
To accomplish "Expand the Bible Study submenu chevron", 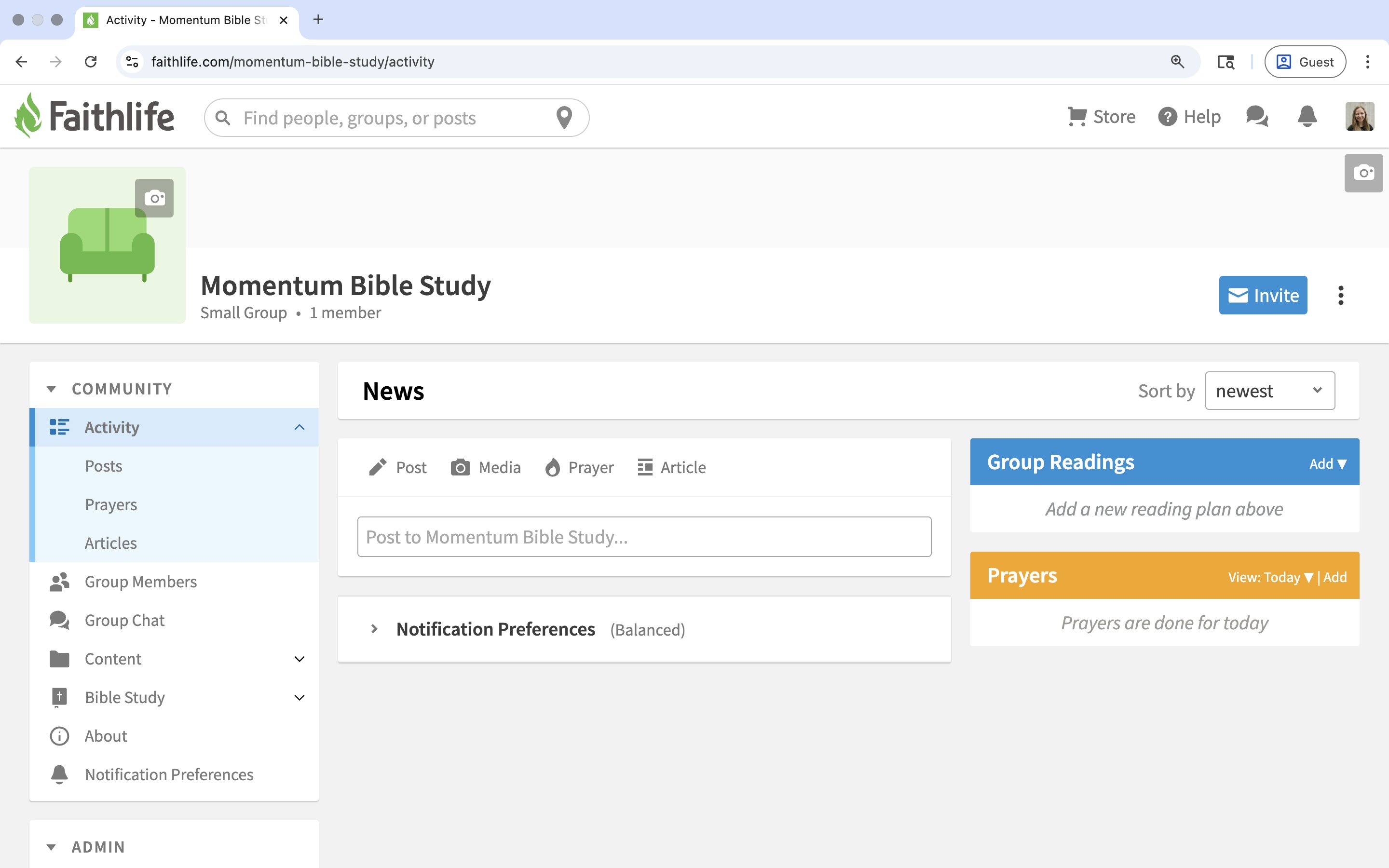I will (299, 697).
